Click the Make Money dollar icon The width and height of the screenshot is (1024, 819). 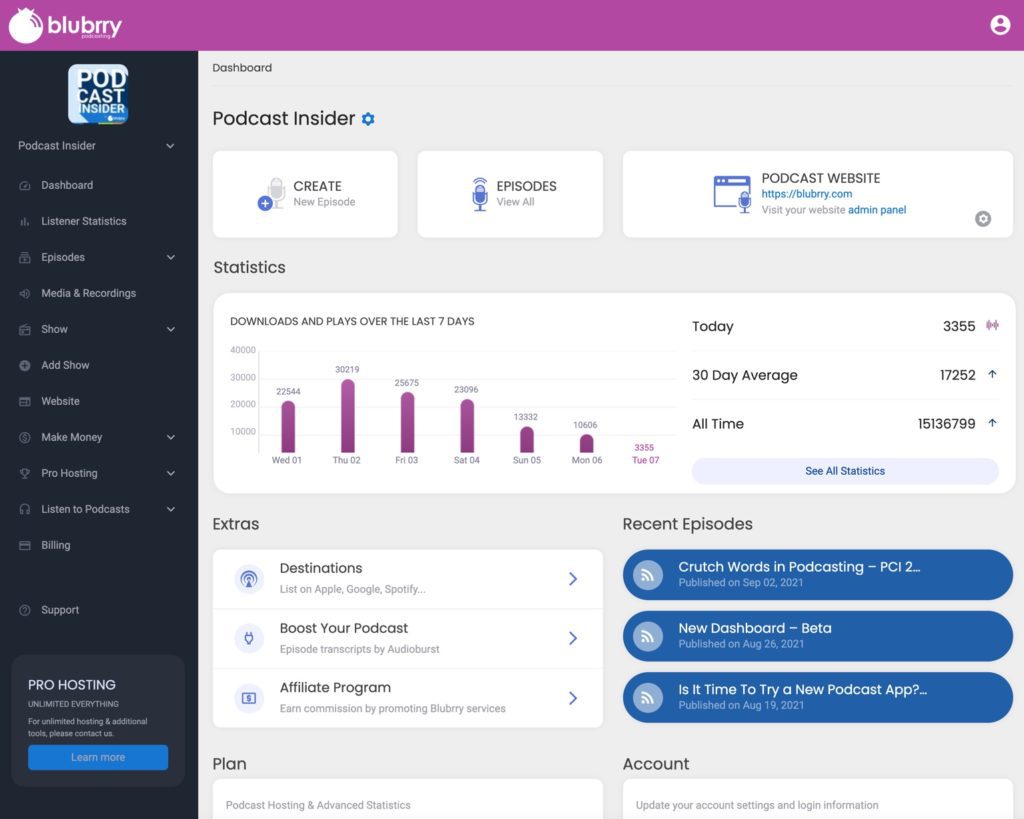click(25, 437)
